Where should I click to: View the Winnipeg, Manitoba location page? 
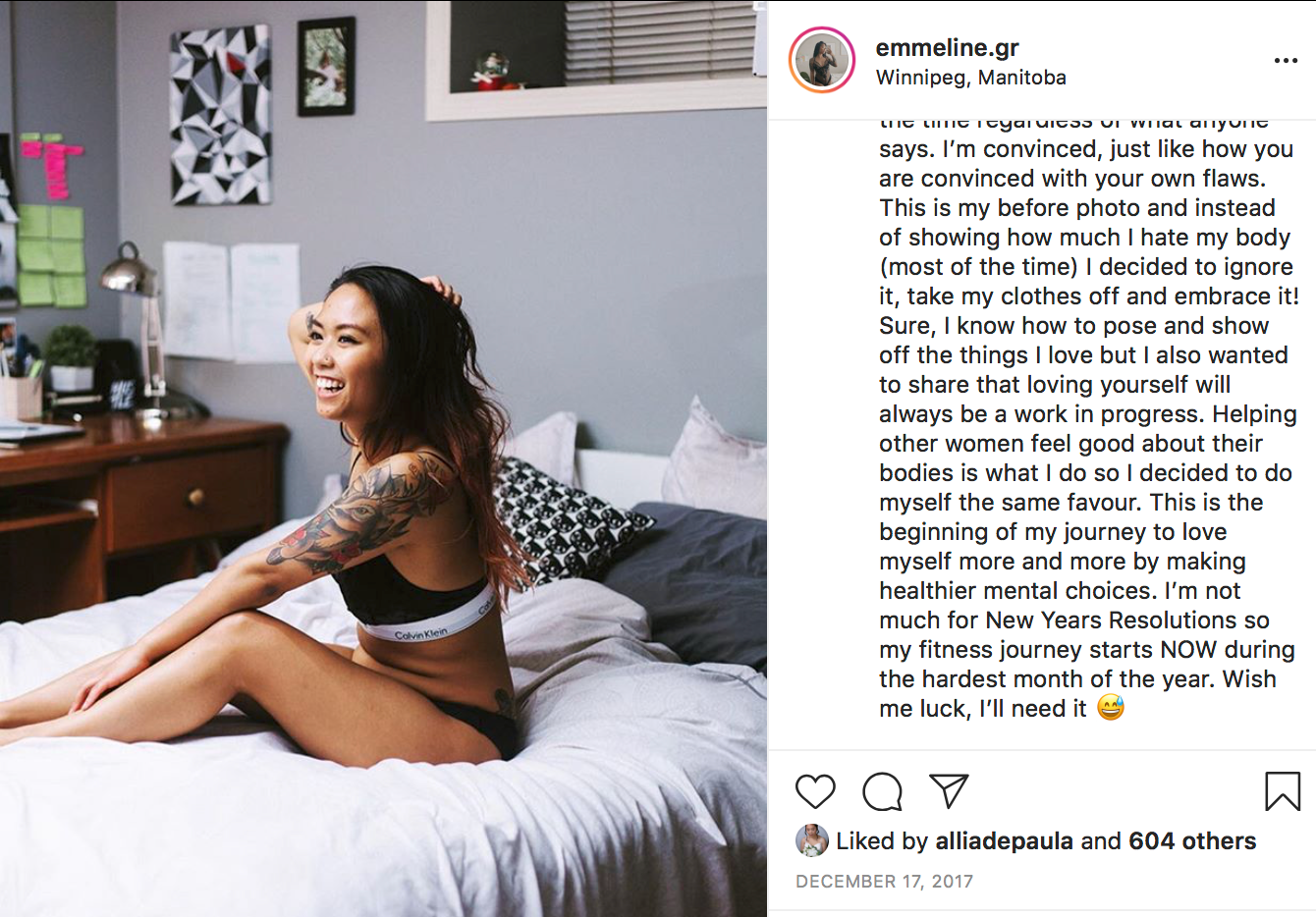coord(970,78)
